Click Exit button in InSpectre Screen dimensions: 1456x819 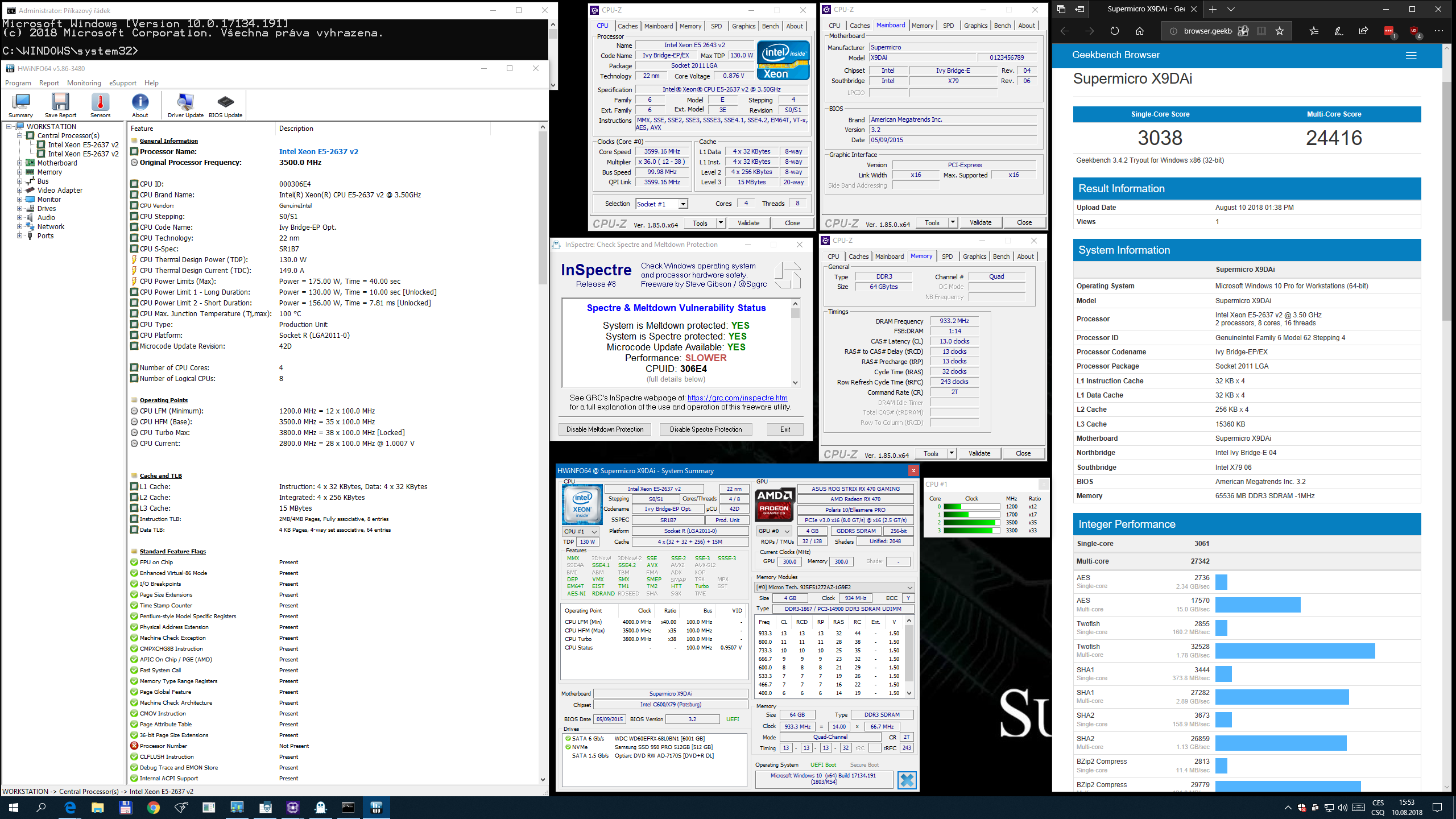[x=785, y=429]
